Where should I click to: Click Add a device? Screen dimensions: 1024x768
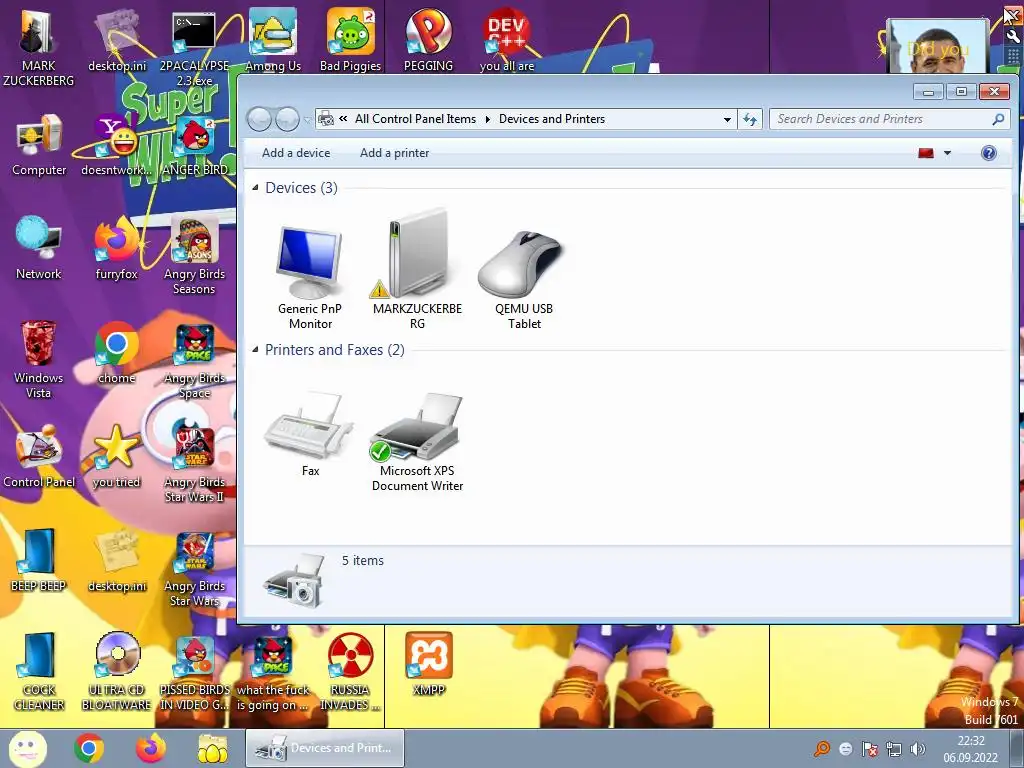coord(296,153)
